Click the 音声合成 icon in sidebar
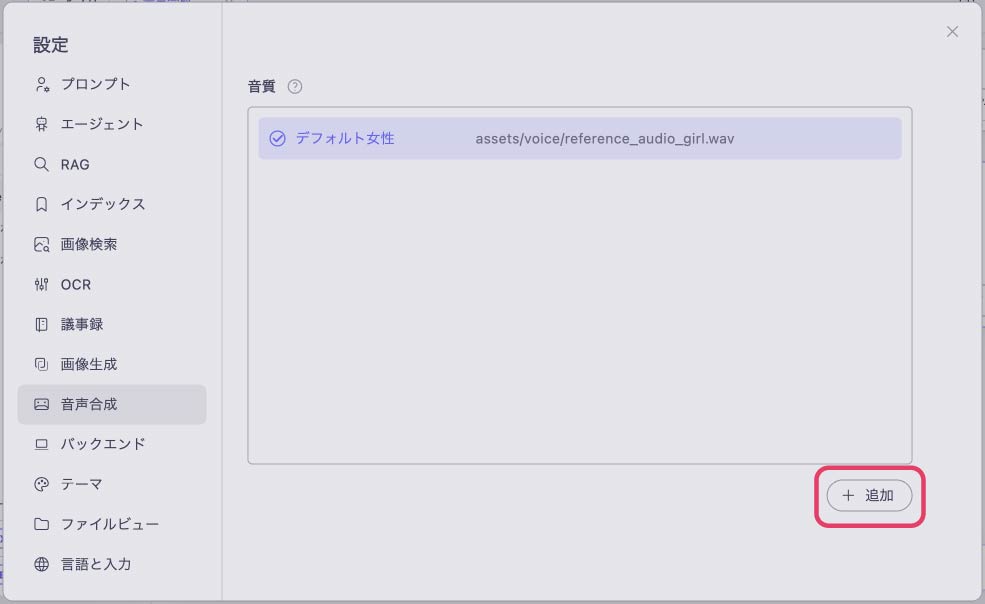Viewport: 985px width, 604px height. 41,404
